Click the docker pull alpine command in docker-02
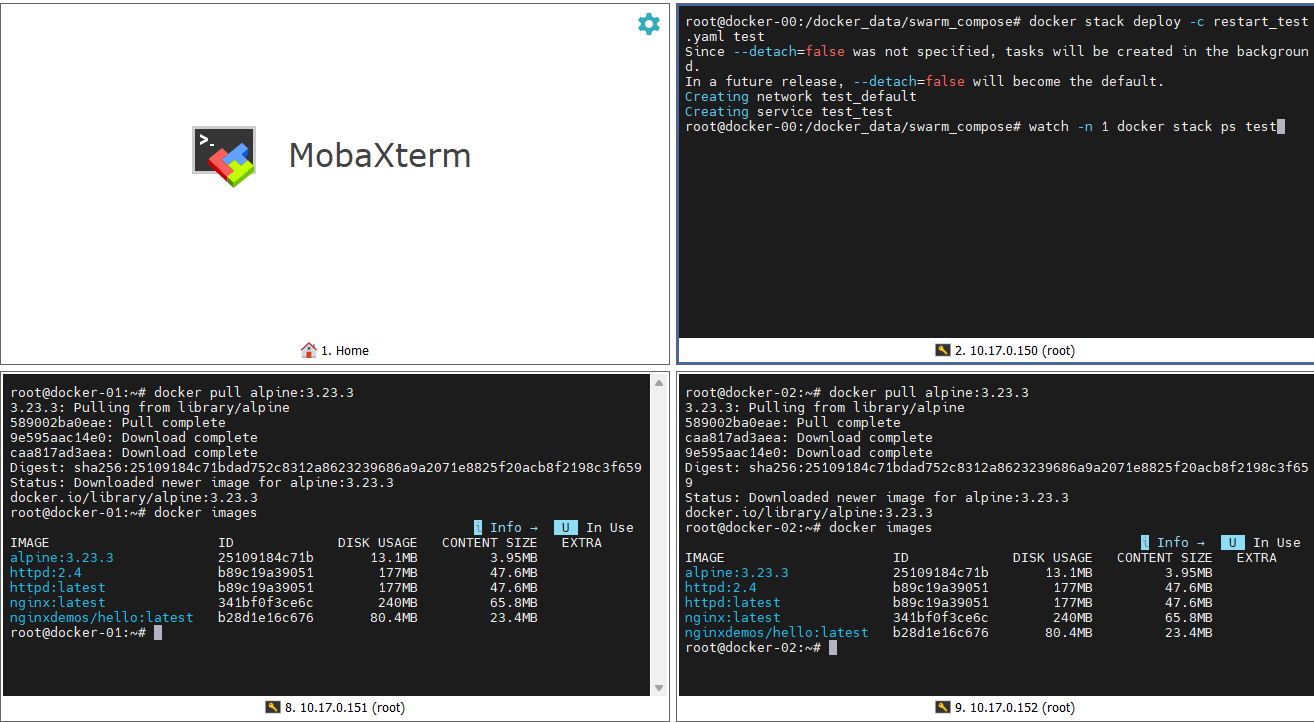 [x=929, y=393]
